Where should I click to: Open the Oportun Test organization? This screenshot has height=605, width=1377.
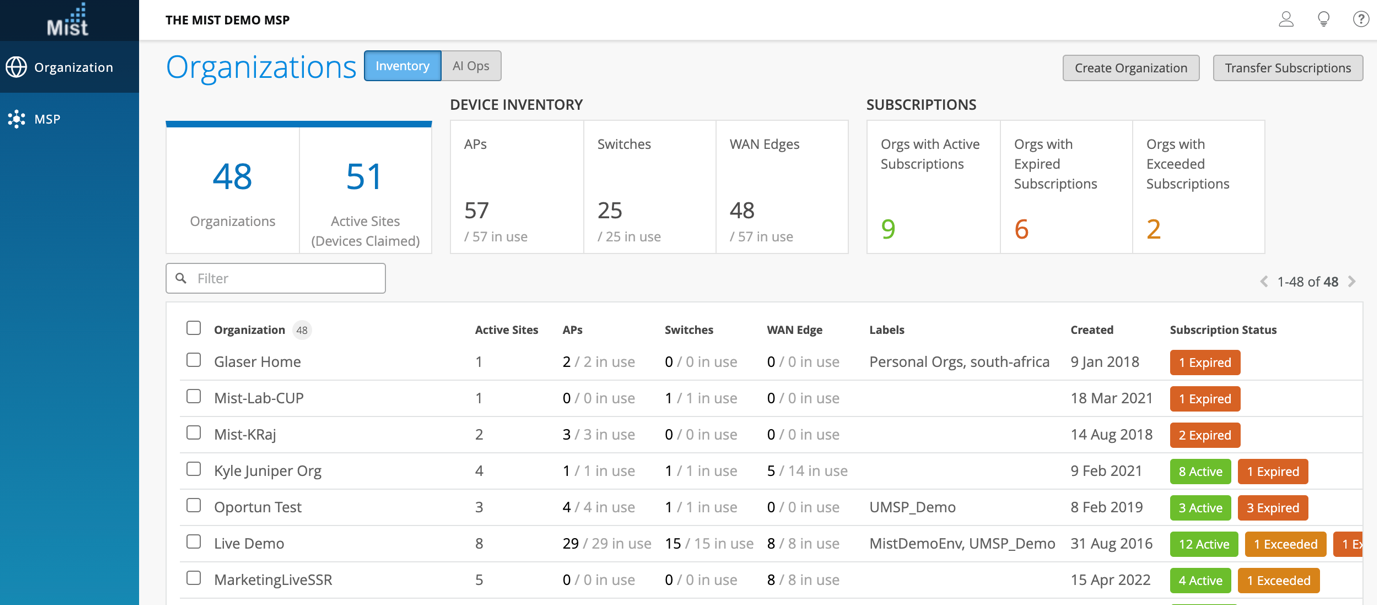[258, 507]
